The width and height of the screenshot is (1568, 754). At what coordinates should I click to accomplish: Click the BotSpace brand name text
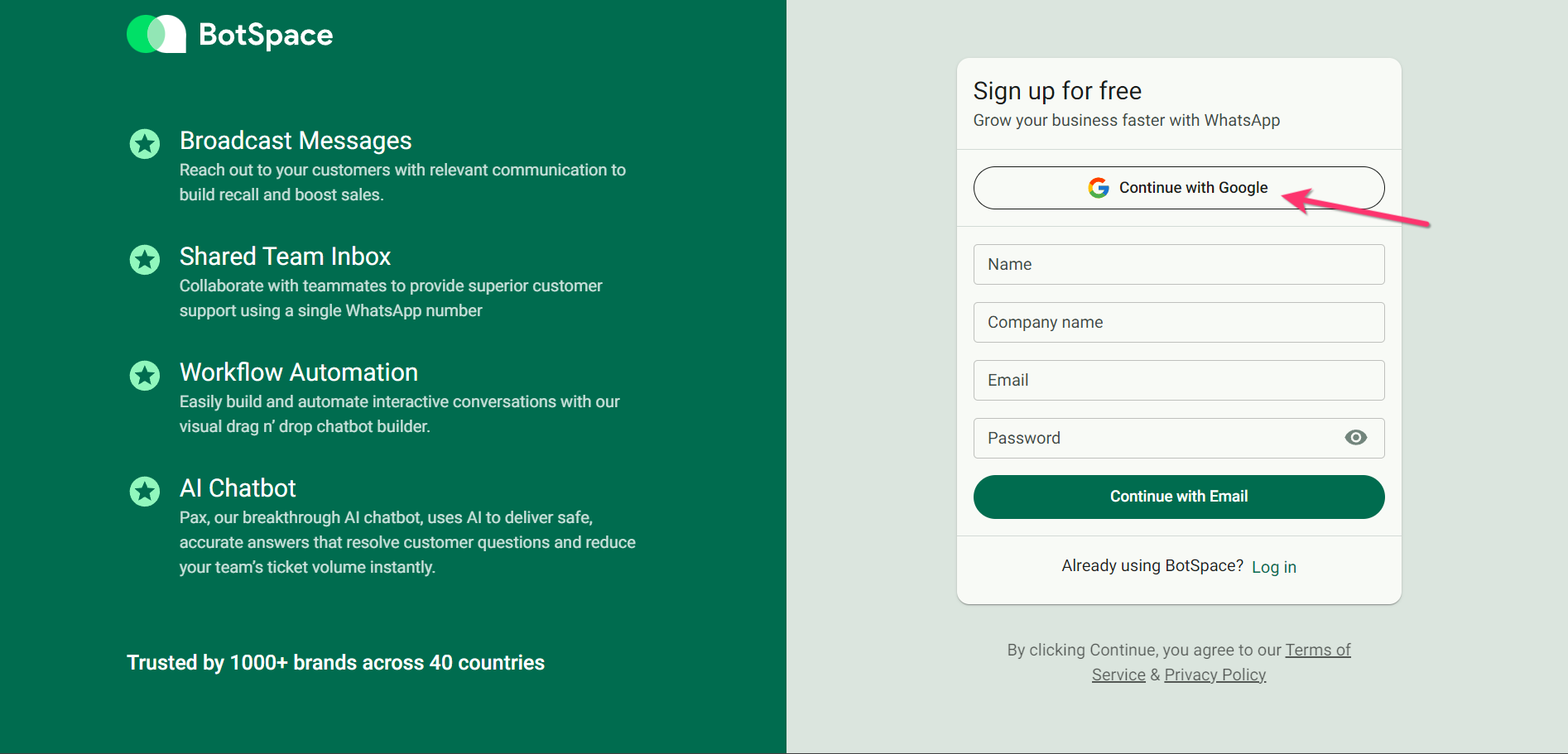coord(266,36)
